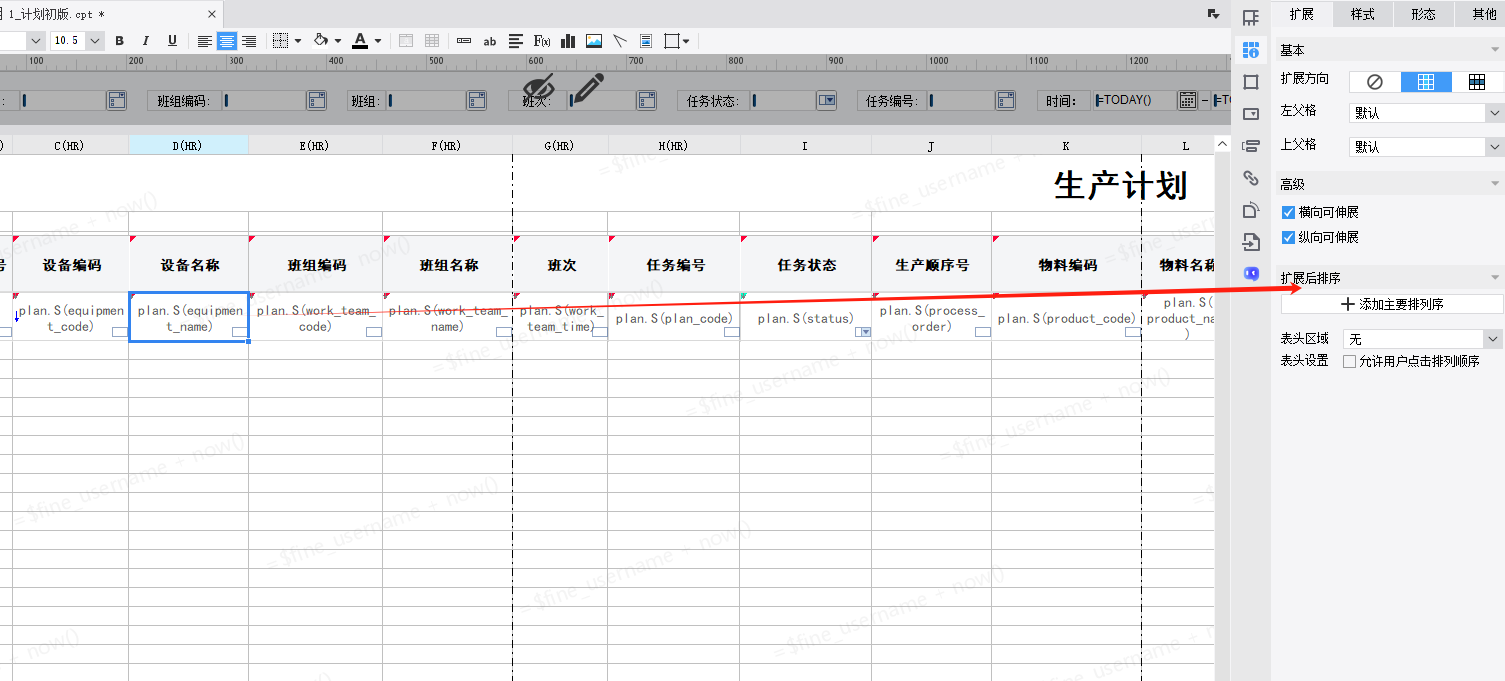Open the cell attributes panel icon
Screen dimensions: 1505x681
click(1250, 50)
